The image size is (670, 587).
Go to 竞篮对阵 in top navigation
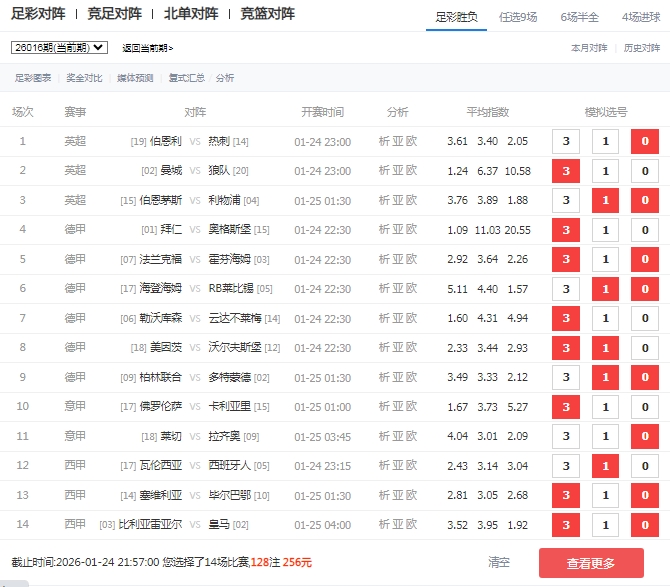coord(268,14)
